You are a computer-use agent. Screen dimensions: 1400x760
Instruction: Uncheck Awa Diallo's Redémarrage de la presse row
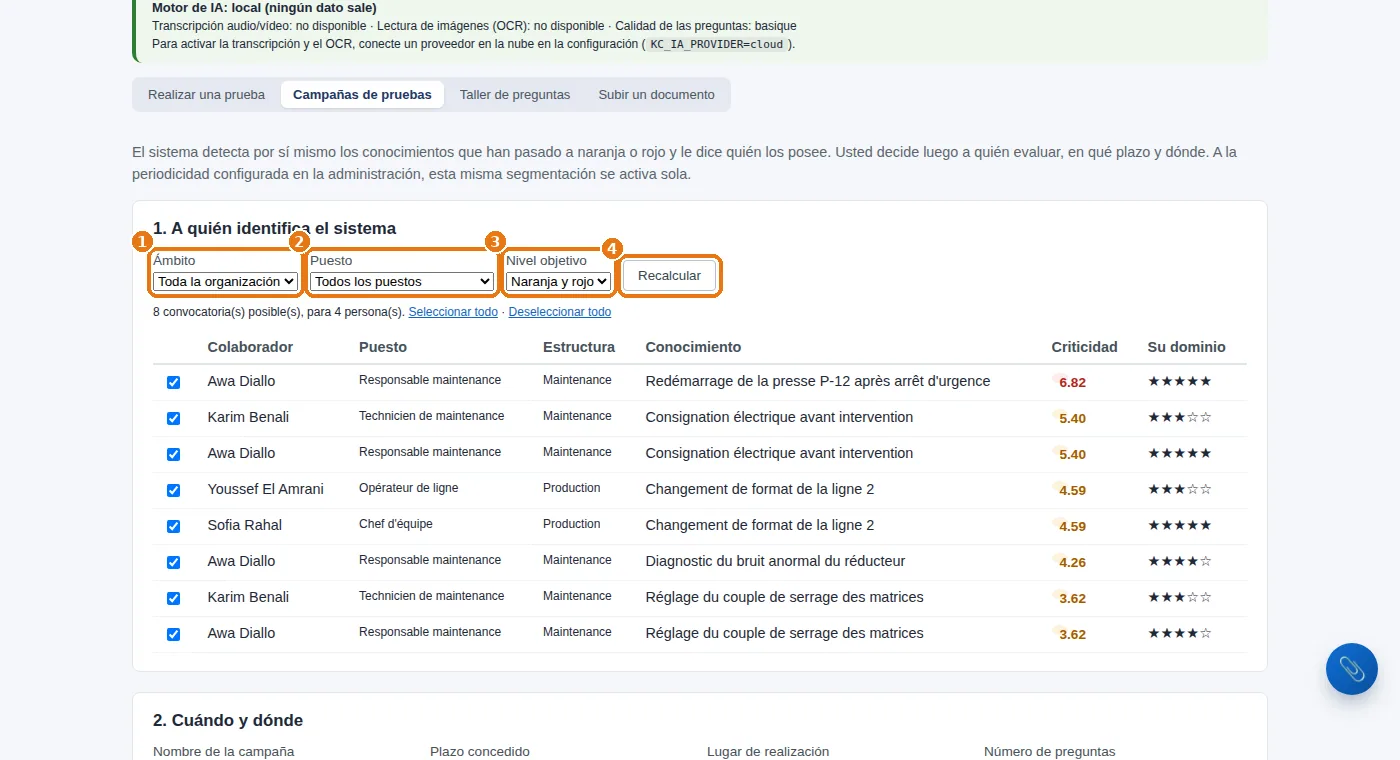173,382
